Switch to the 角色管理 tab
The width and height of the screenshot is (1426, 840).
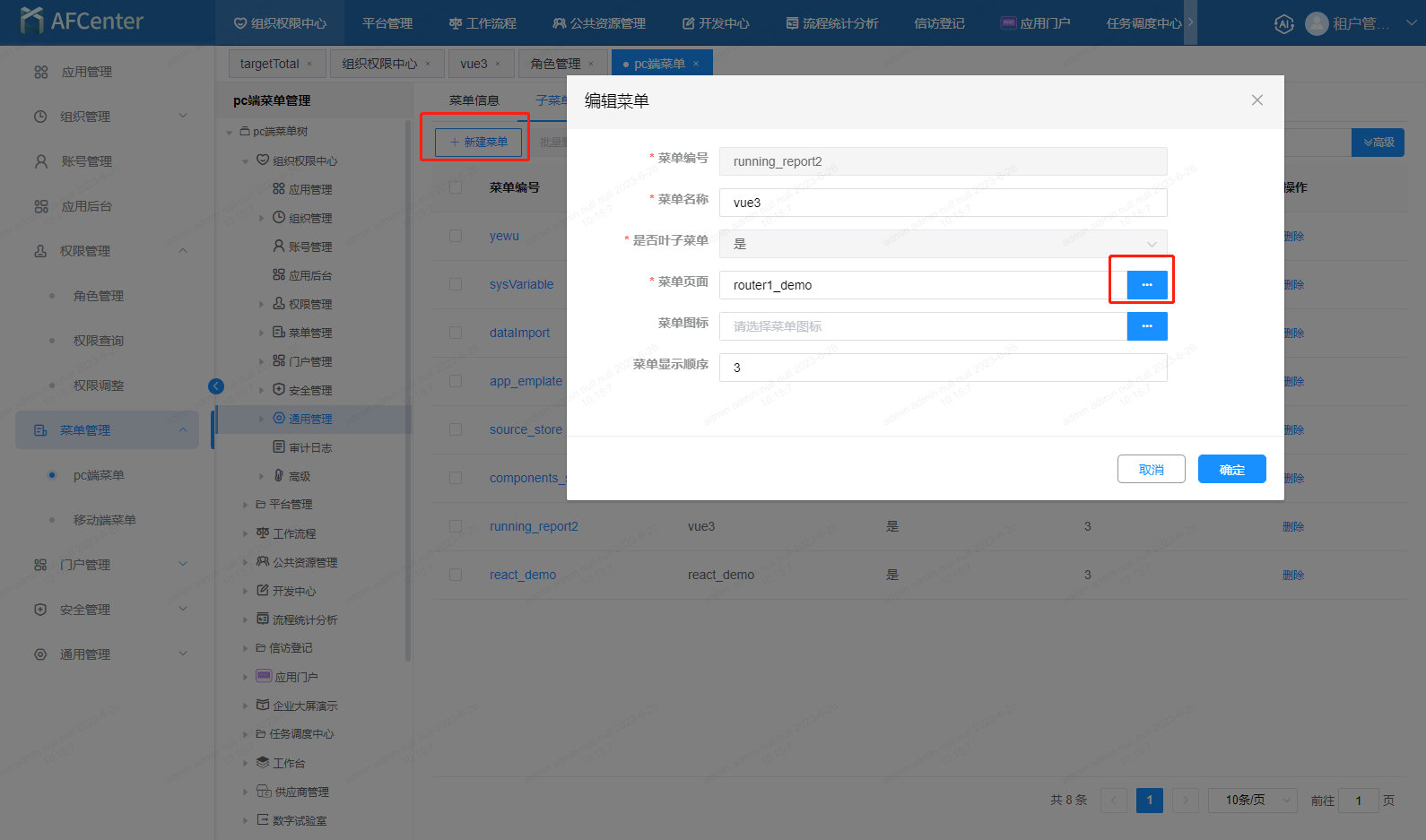[x=554, y=64]
